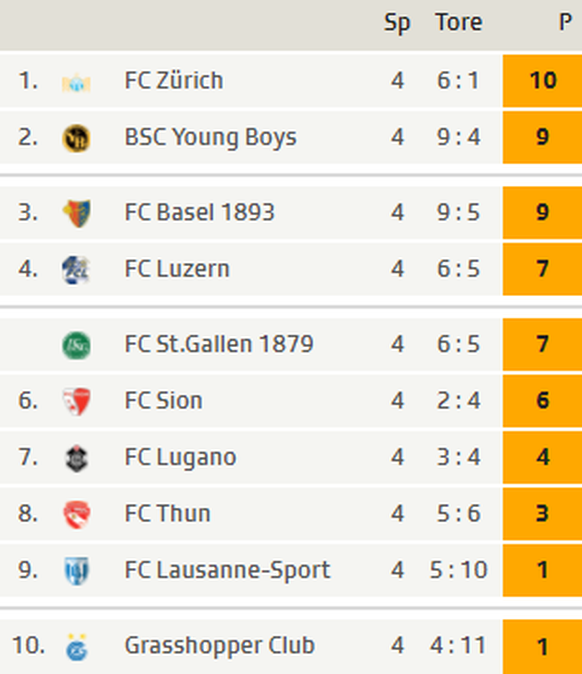
Task: Click the FC St.Gallen 1879 green crest
Action: (x=76, y=345)
